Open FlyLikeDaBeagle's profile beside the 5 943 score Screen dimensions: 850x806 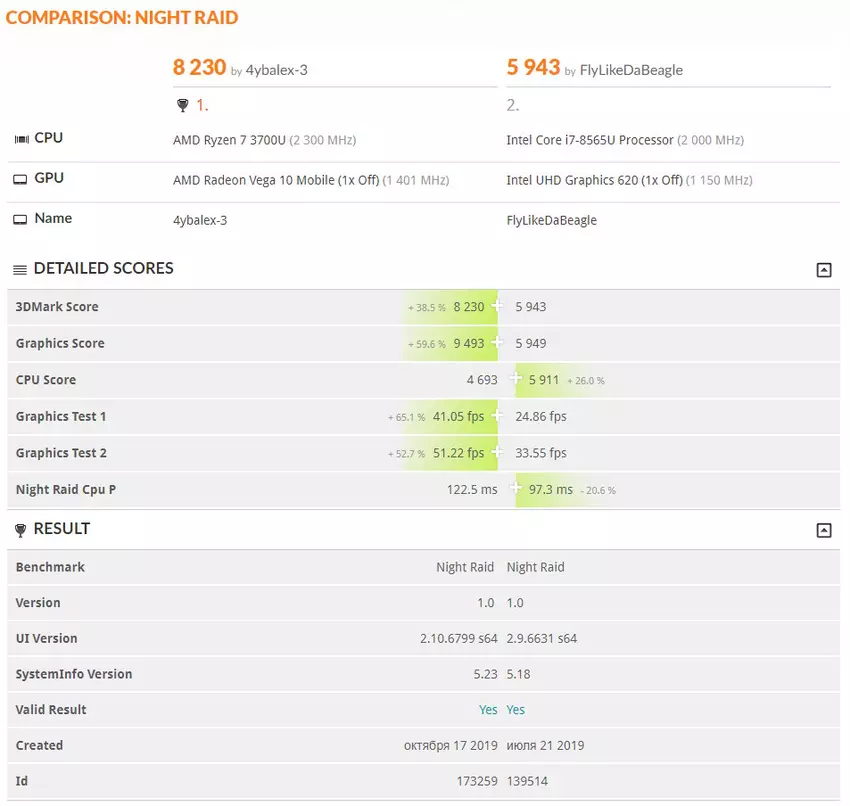click(631, 71)
